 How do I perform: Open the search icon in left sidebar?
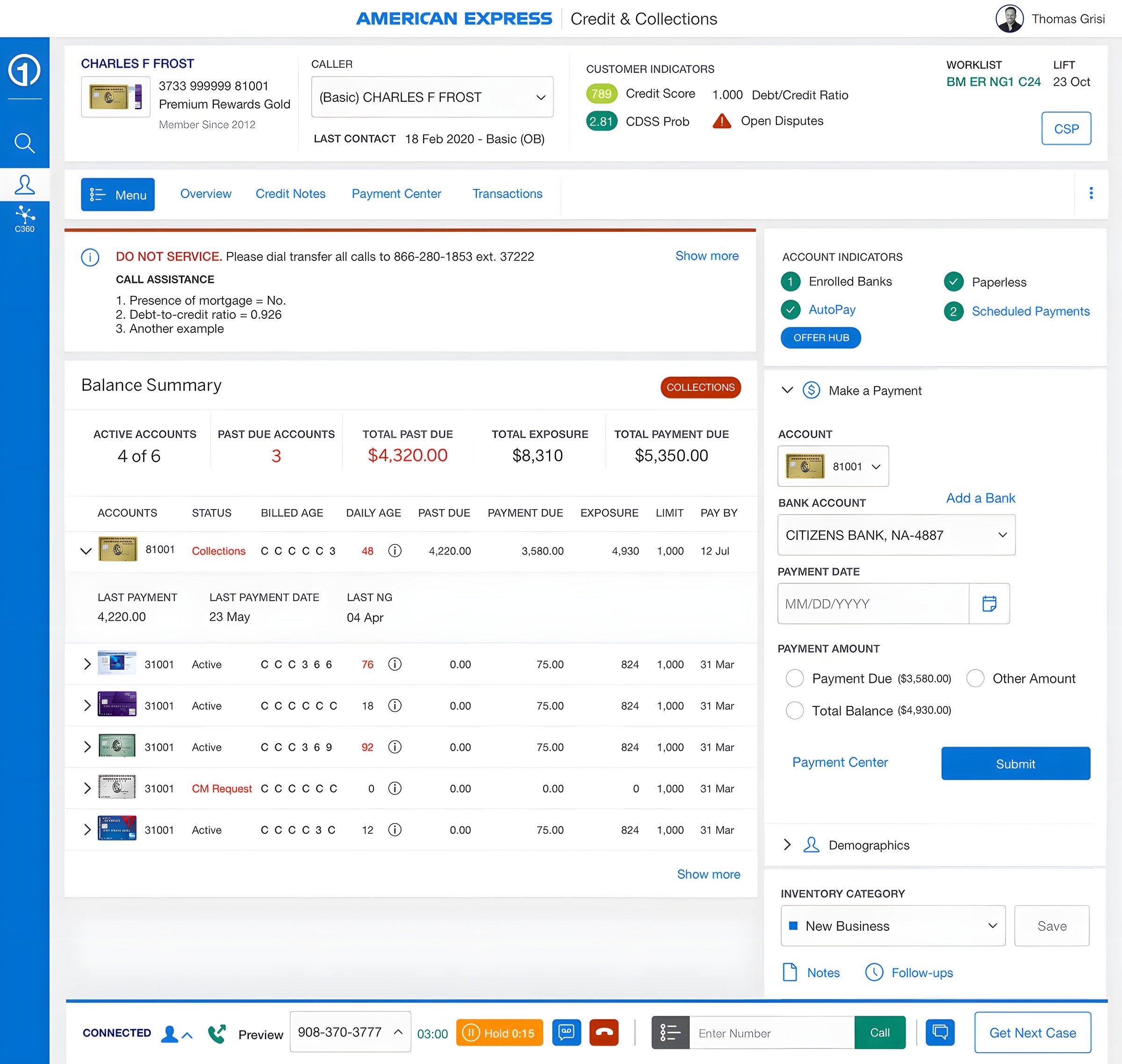[x=24, y=143]
